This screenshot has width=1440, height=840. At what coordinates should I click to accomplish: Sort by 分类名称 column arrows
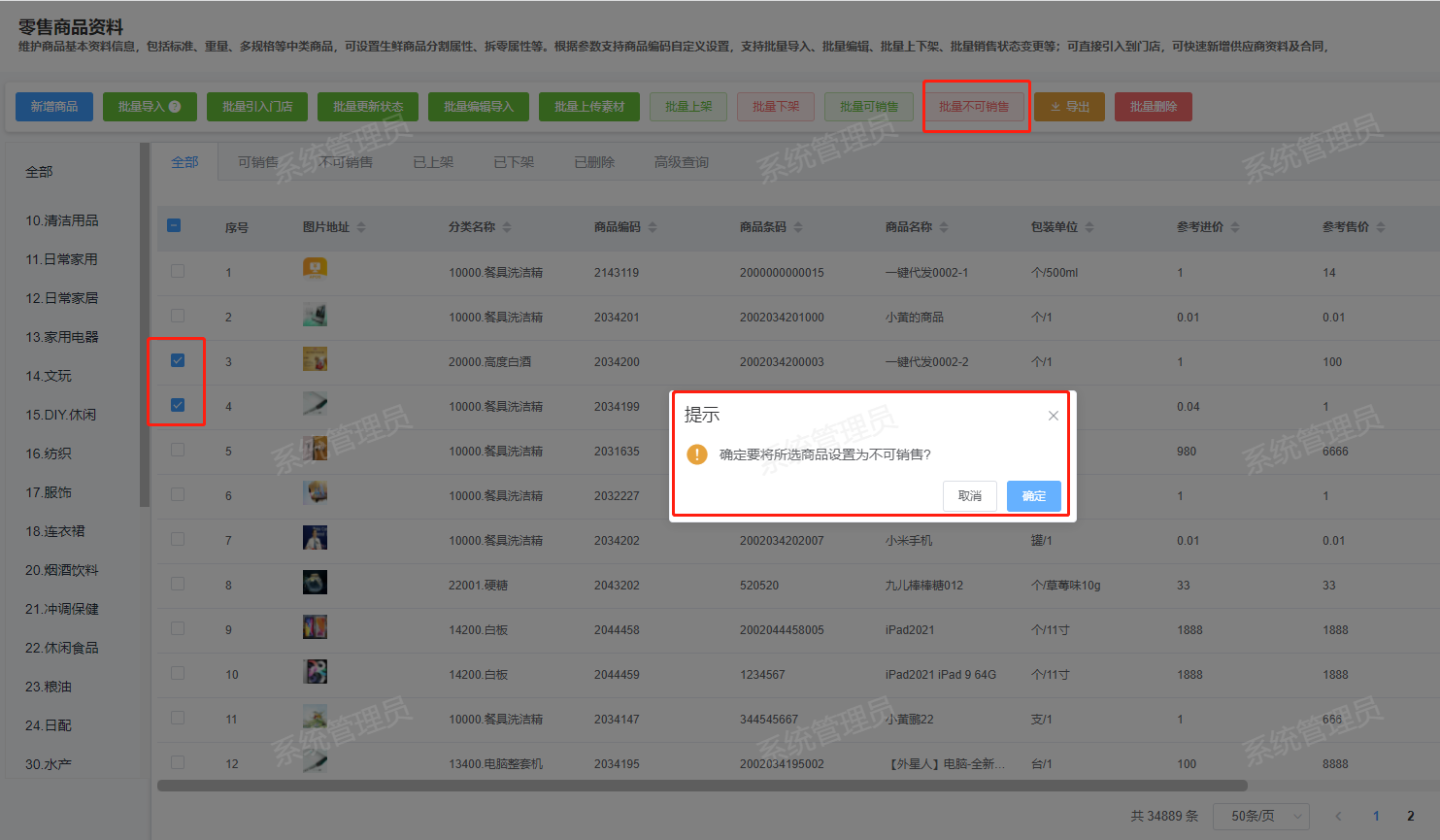(x=507, y=227)
